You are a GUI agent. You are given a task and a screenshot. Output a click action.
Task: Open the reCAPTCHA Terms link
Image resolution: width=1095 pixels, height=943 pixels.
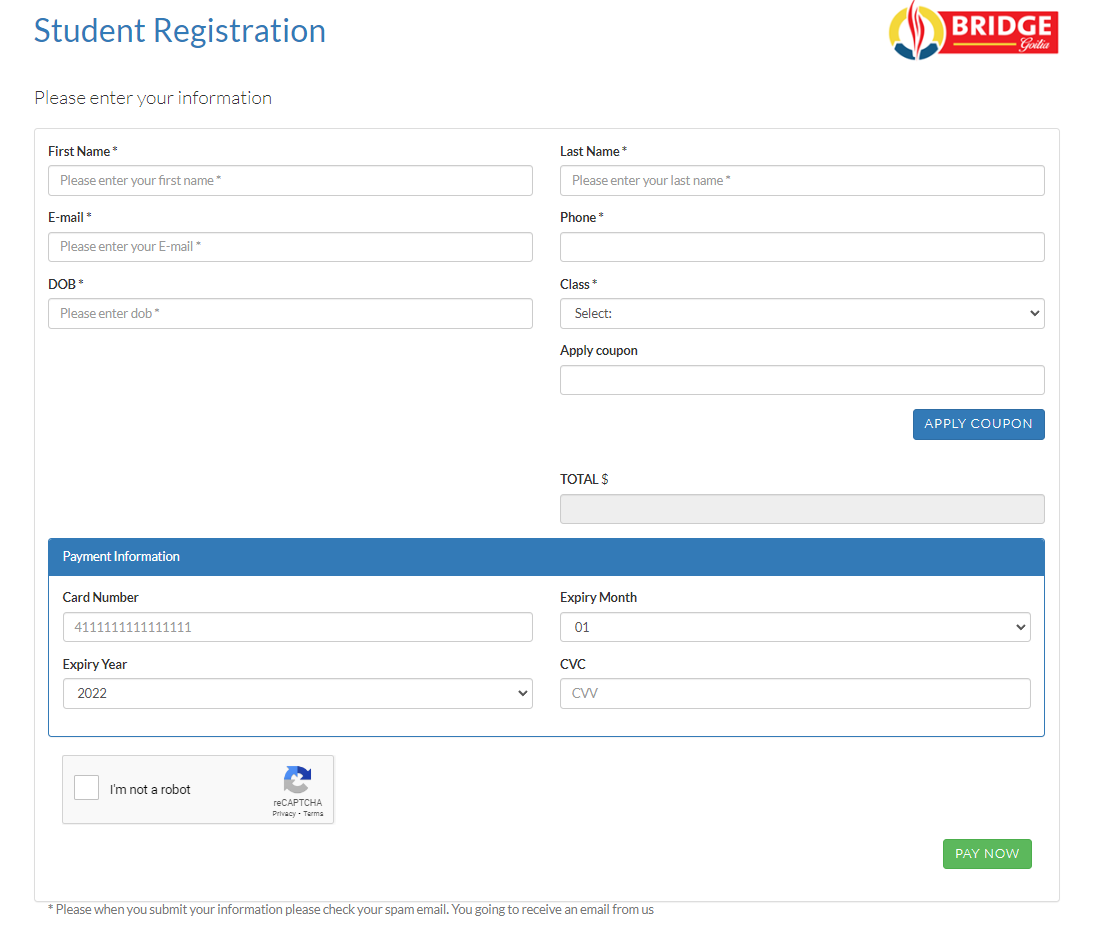click(x=314, y=814)
